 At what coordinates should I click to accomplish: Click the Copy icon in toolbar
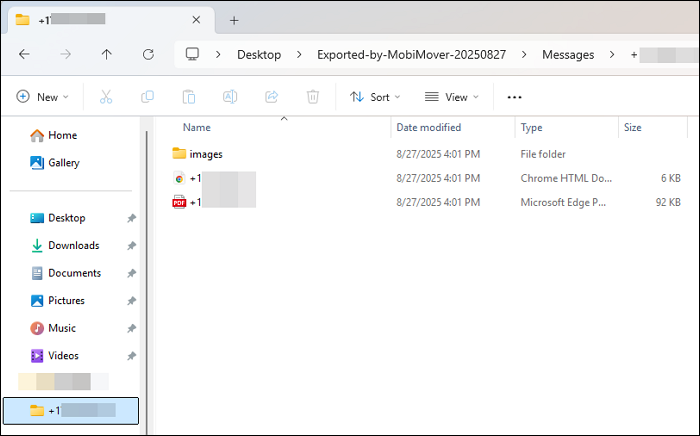point(147,97)
